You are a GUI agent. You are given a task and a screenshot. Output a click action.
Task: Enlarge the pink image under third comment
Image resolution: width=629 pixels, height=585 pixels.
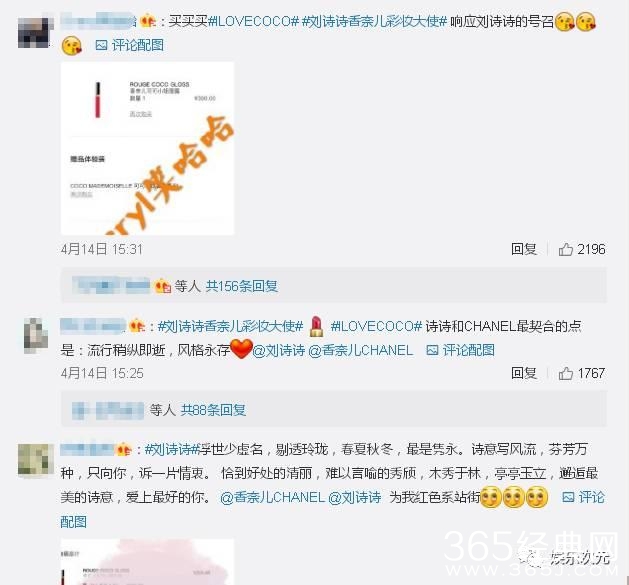coord(147,562)
